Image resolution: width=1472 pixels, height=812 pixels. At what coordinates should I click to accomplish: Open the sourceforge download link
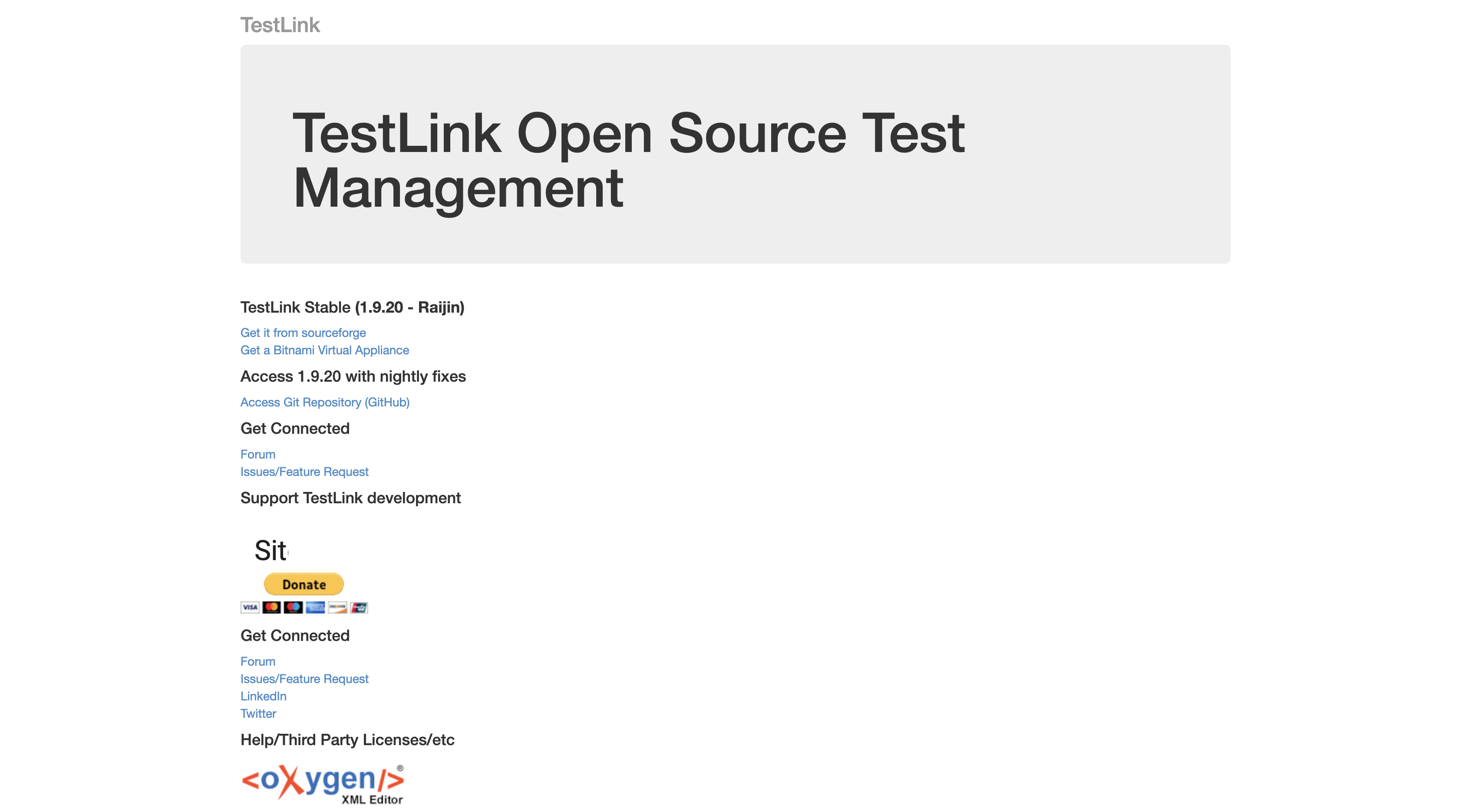coord(303,332)
